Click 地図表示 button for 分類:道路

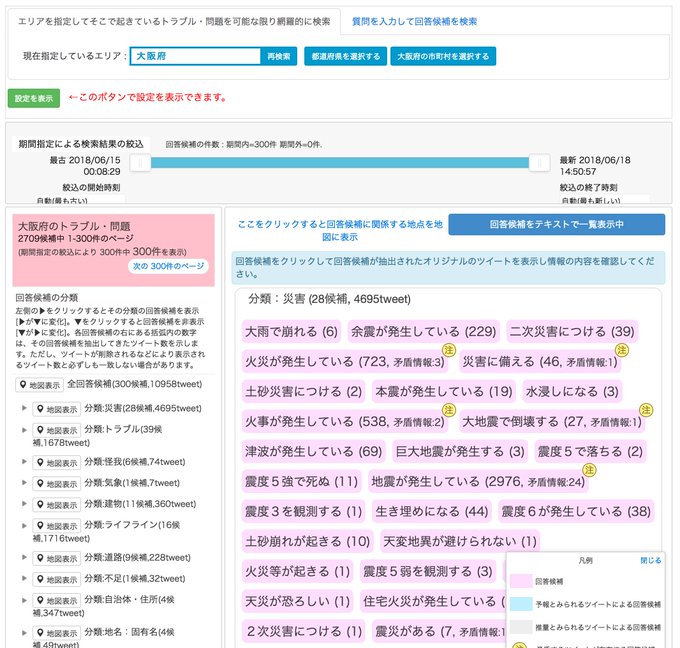56,558
